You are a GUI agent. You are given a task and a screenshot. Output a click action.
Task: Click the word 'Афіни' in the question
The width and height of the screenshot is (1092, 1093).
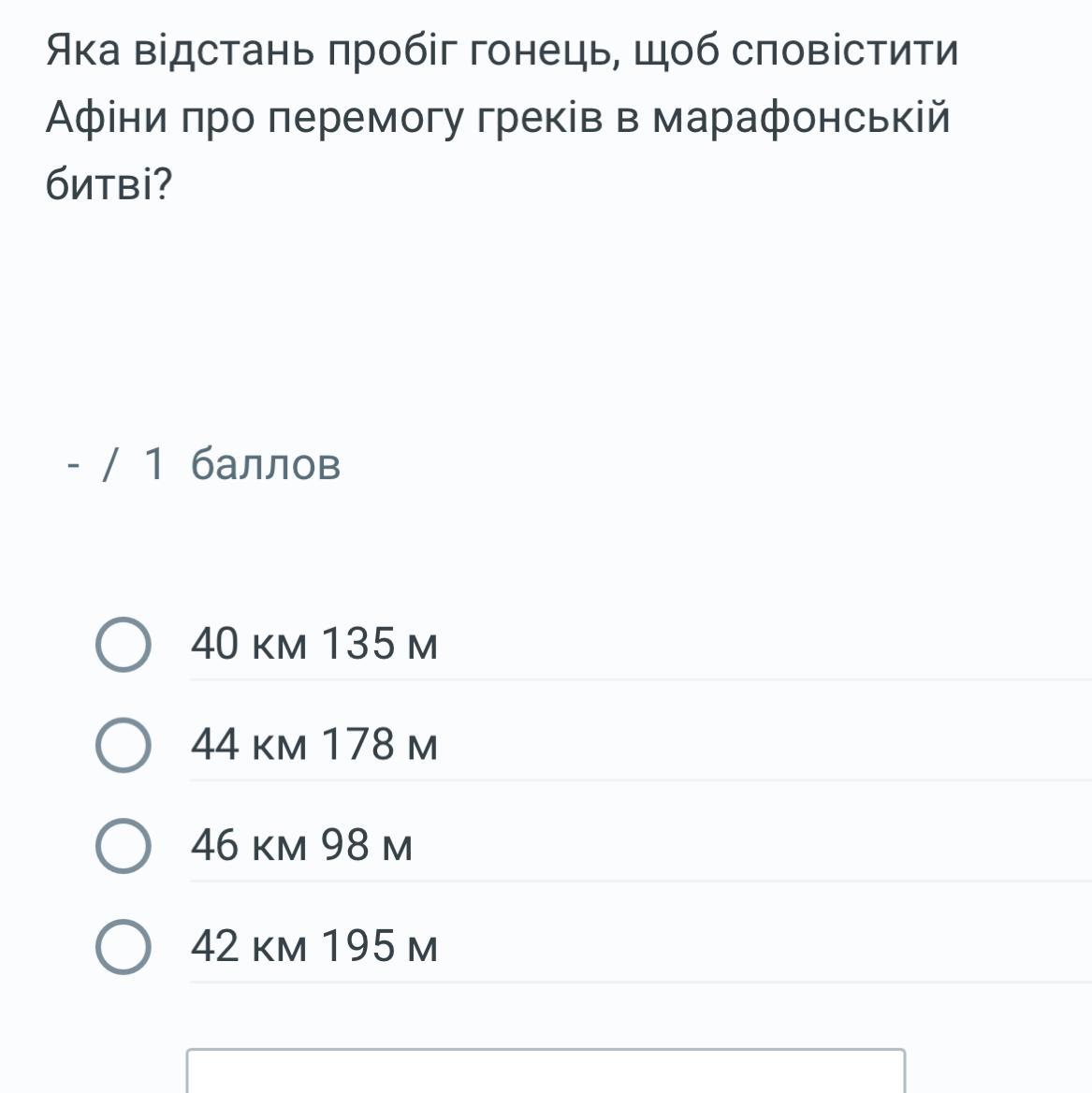(x=107, y=119)
